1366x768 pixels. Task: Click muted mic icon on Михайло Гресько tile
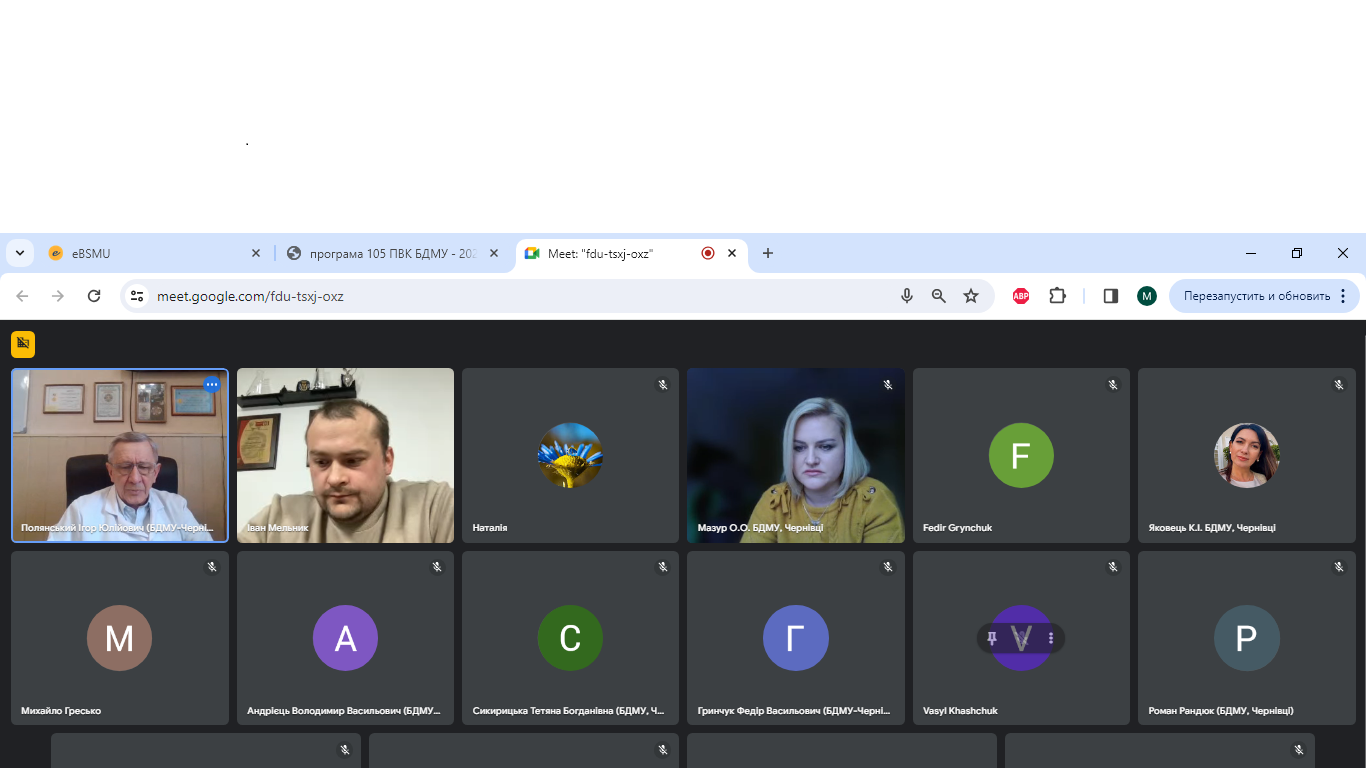click(212, 567)
